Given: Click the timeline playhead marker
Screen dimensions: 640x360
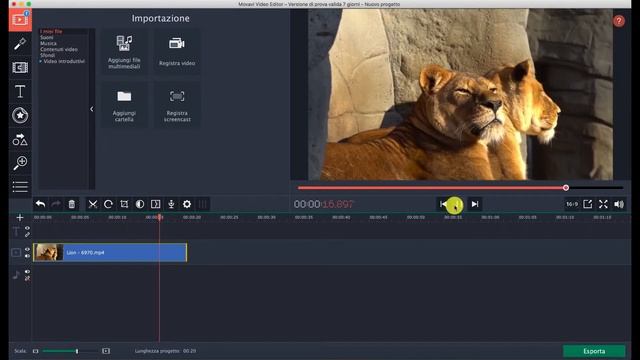Looking at the screenshot, I should [x=160, y=217].
